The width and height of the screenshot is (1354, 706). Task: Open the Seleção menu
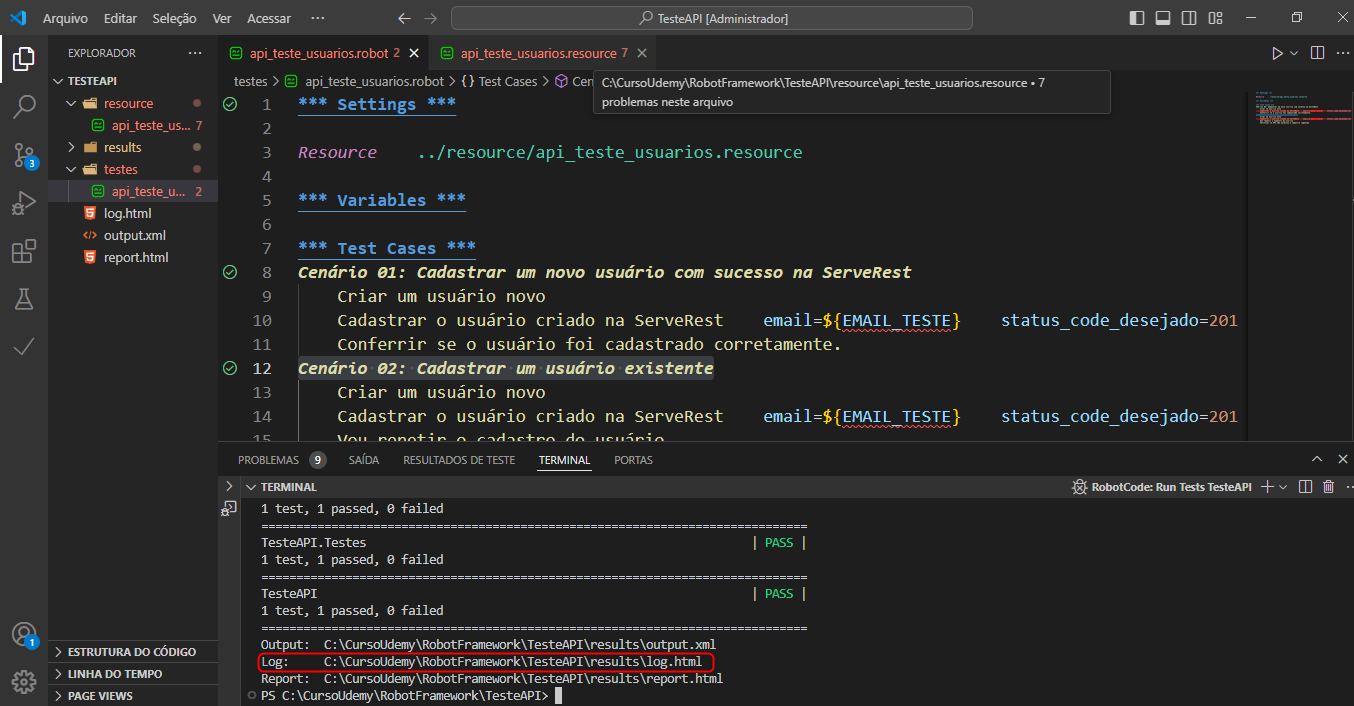pos(174,18)
